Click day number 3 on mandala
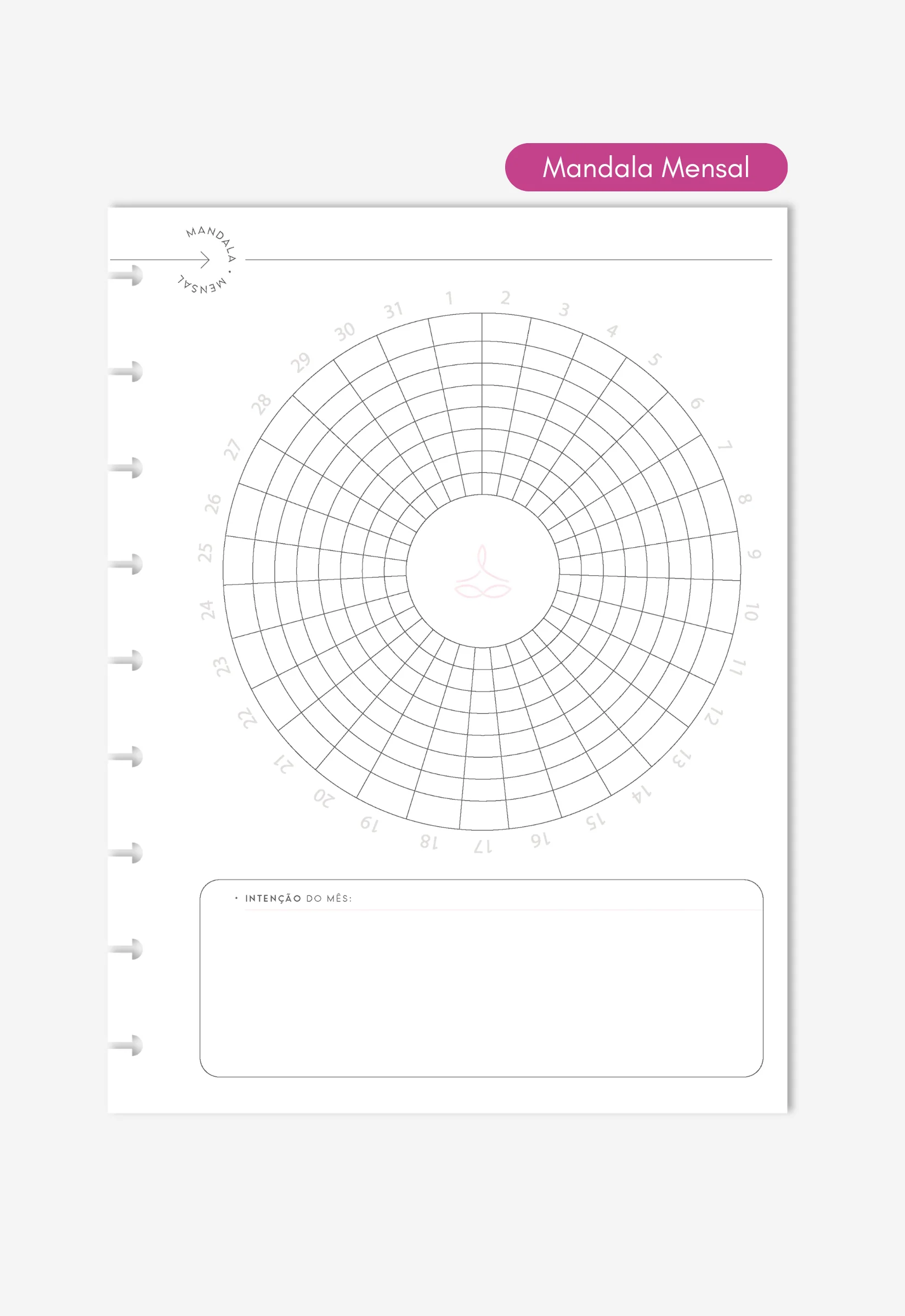This screenshot has width=905, height=1316. [x=564, y=309]
